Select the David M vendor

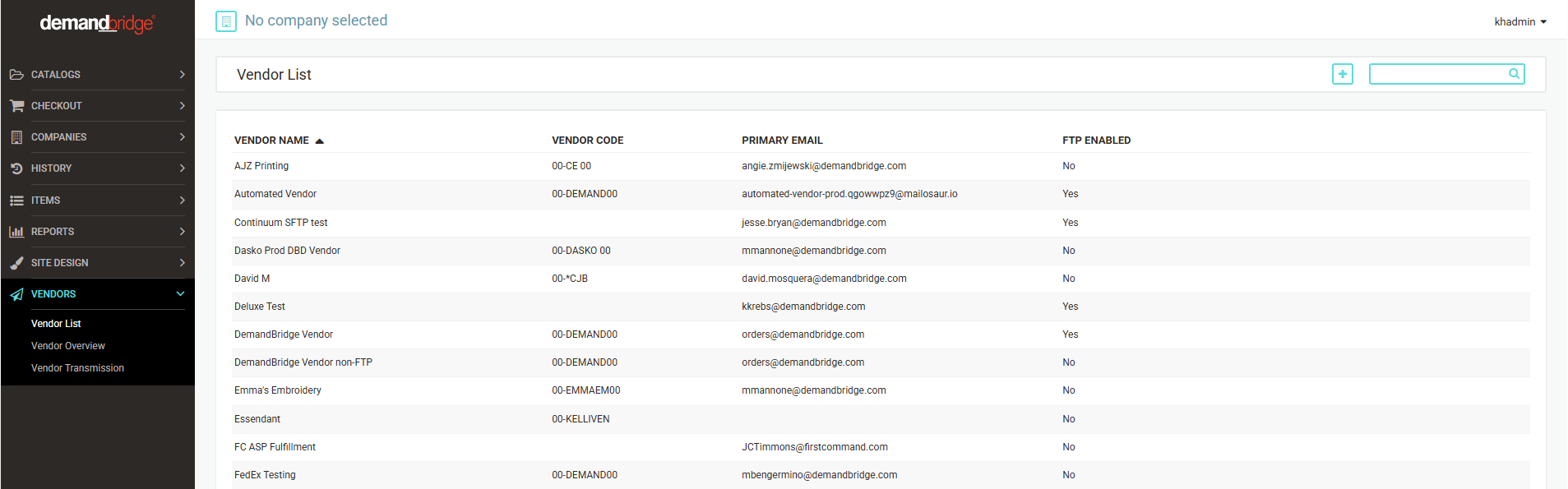(x=881, y=279)
